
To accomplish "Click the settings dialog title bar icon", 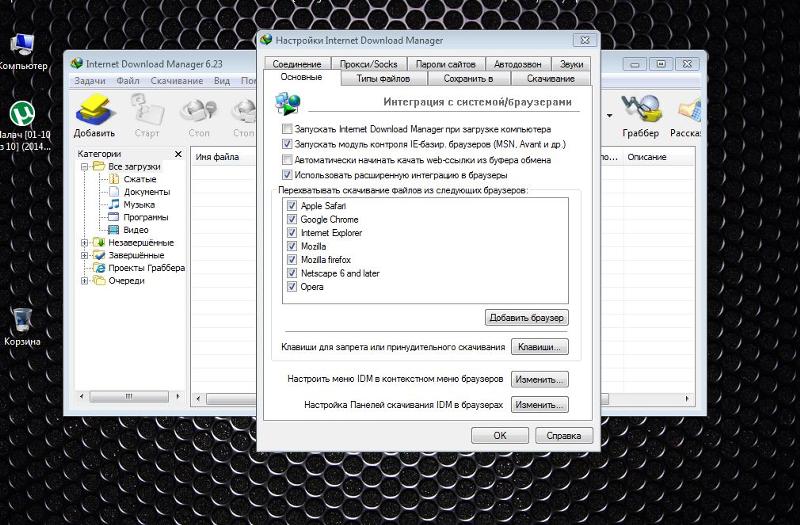I will (266, 40).
